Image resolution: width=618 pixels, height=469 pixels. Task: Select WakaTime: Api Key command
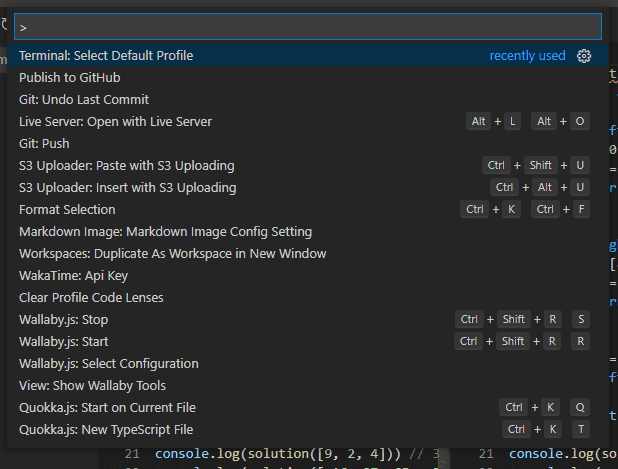point(308,275)
